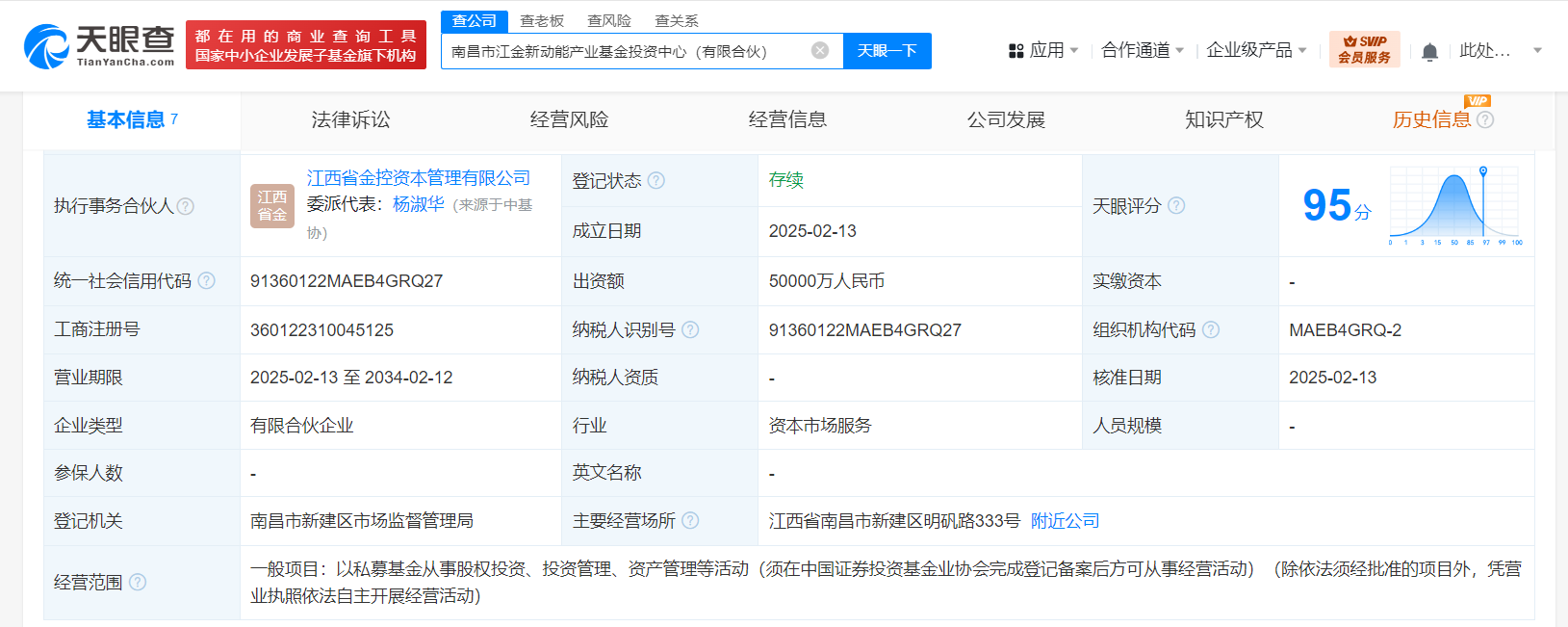Open the 企业级产品 dropdown

(x=1255, y=51)
